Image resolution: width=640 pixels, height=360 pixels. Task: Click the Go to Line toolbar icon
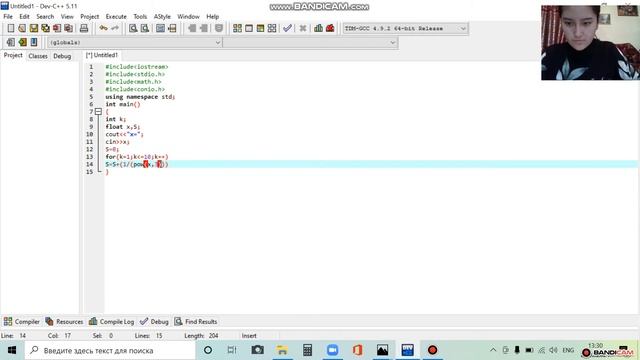(x=172, y=28)
